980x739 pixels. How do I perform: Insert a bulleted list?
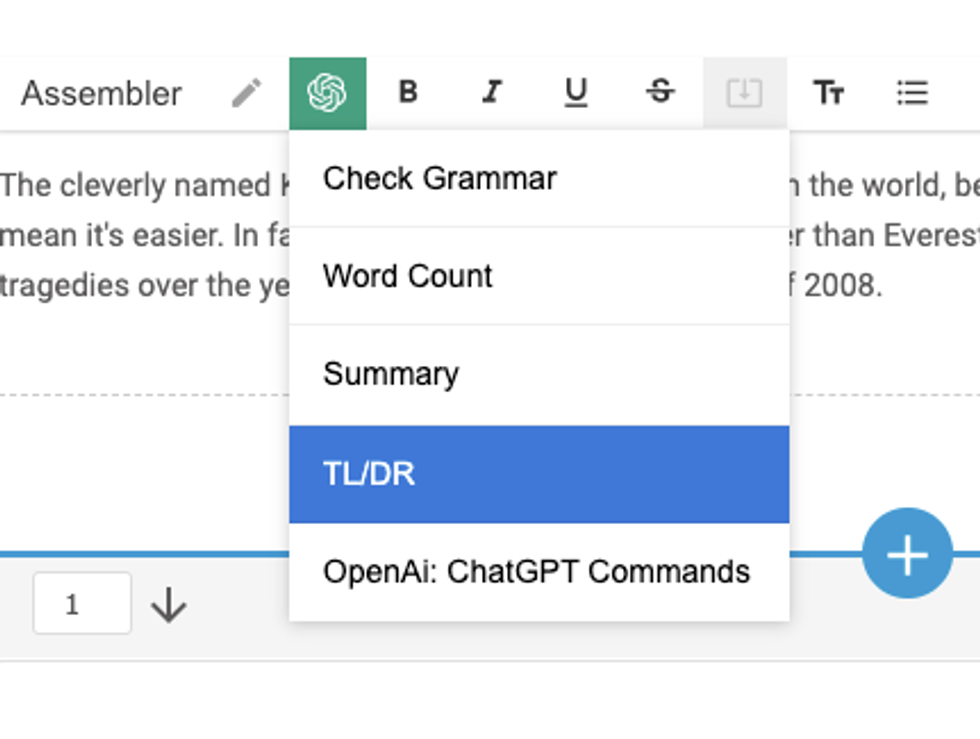pos(912,93)
